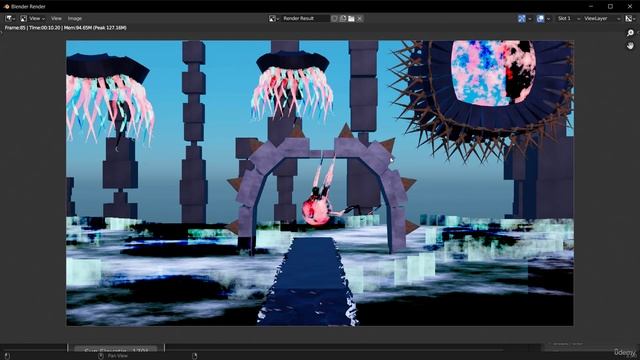
Task: Open the gizmo options dropdown arrow
Action: 530,18
